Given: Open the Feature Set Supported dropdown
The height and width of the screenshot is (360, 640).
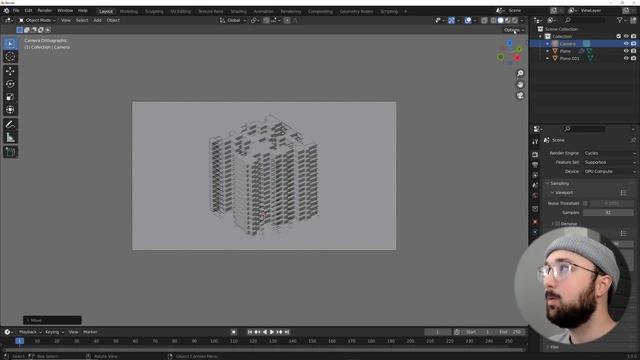Looking at the screenshot, I should coord(610,162).
